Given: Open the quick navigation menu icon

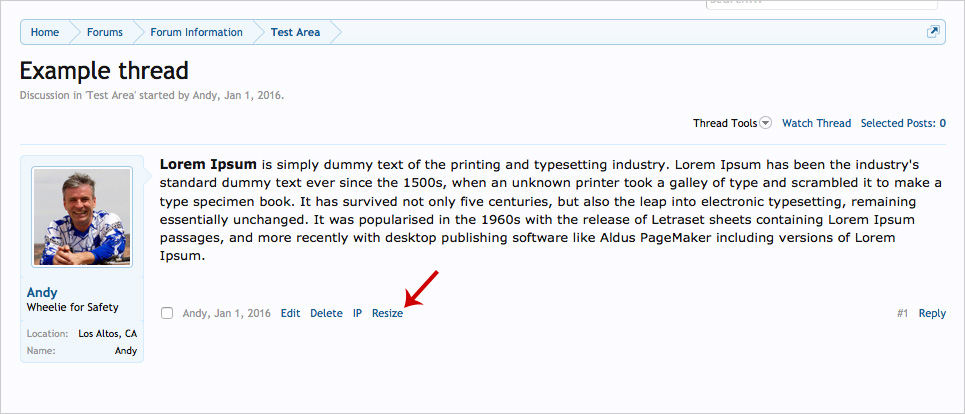Looking at the screenshot, I should point(933,32).
